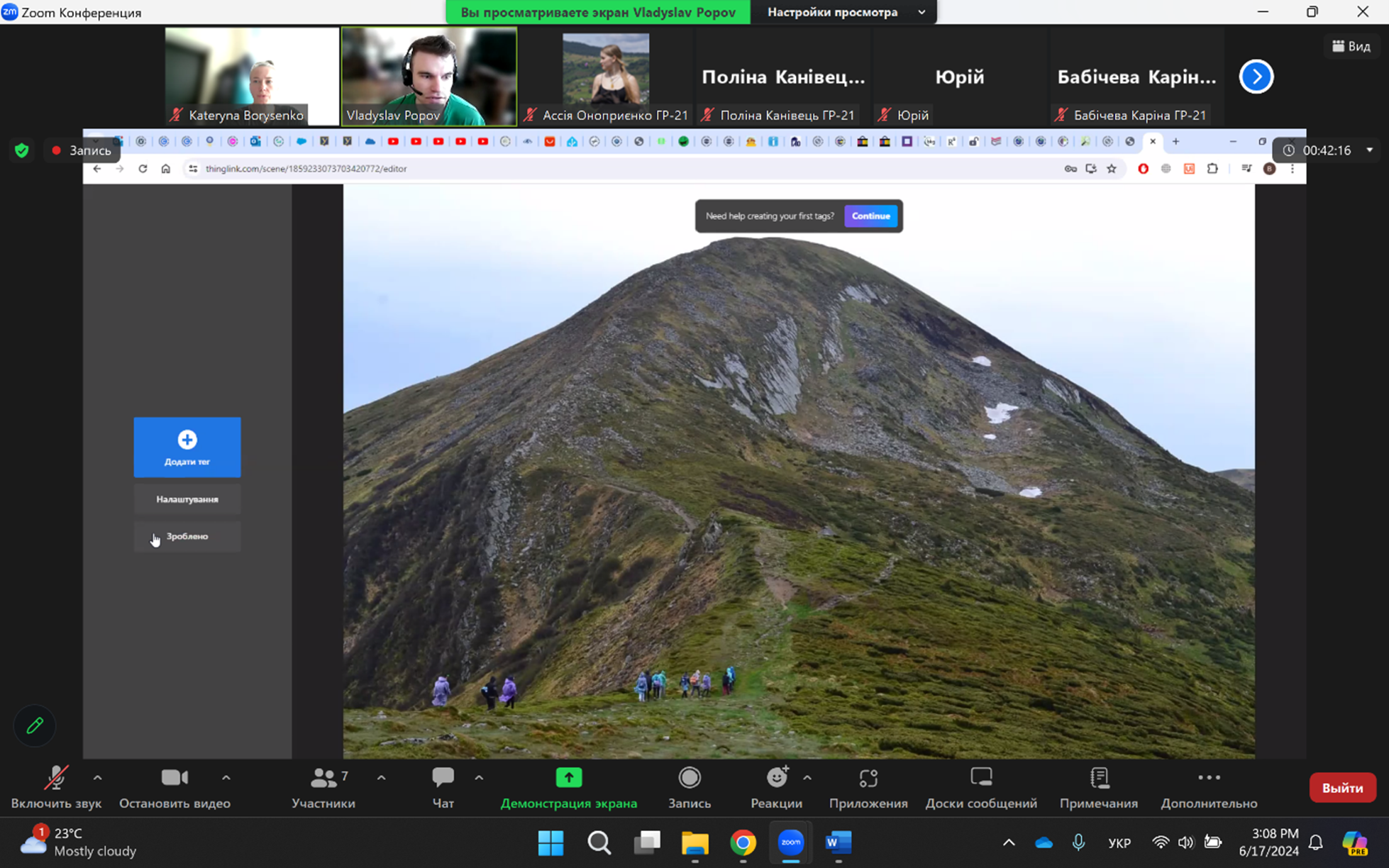Open the Chat bubble icon
The width and height of the screenshot is (1389, 868).
[x=443, y=779]
